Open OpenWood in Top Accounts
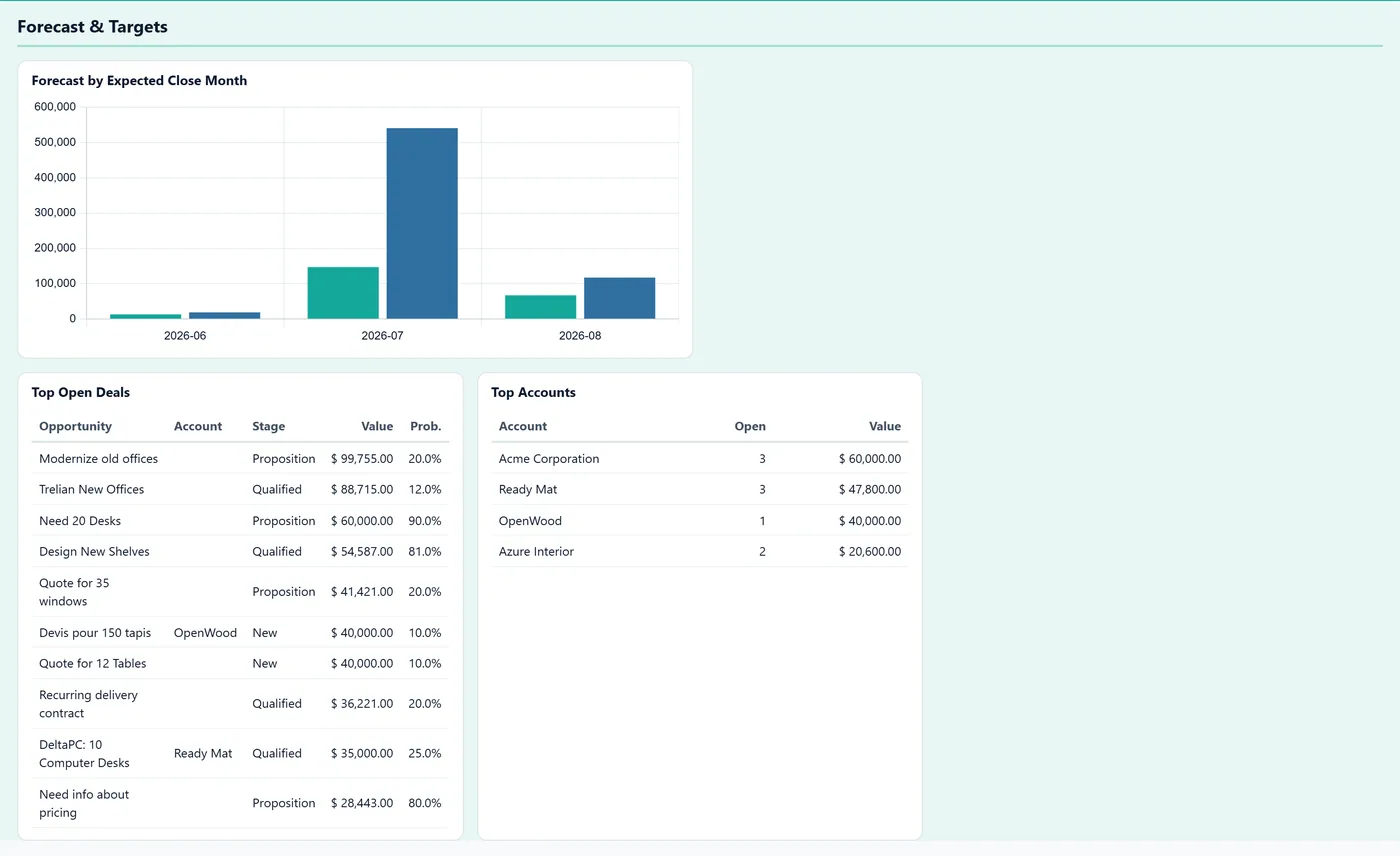 pyautogui.click(x=530, y=521)
